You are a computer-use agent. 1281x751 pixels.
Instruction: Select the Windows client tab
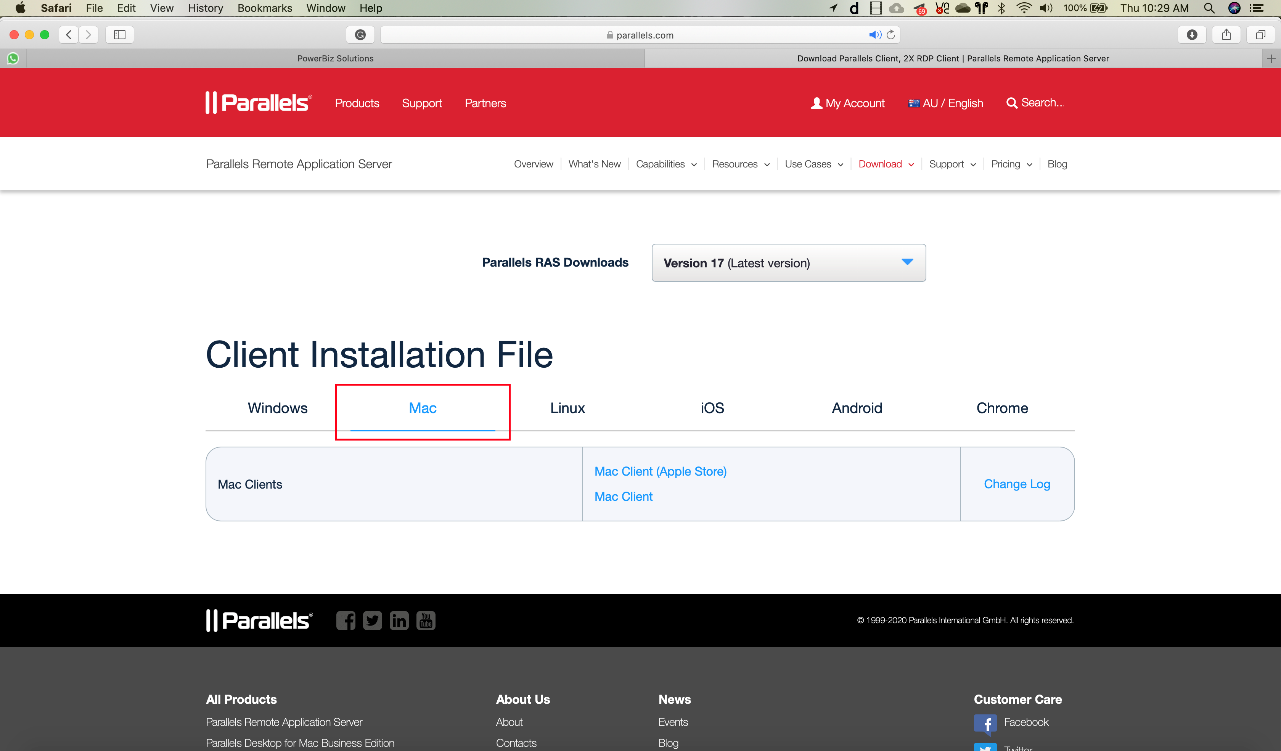(278, 408)
